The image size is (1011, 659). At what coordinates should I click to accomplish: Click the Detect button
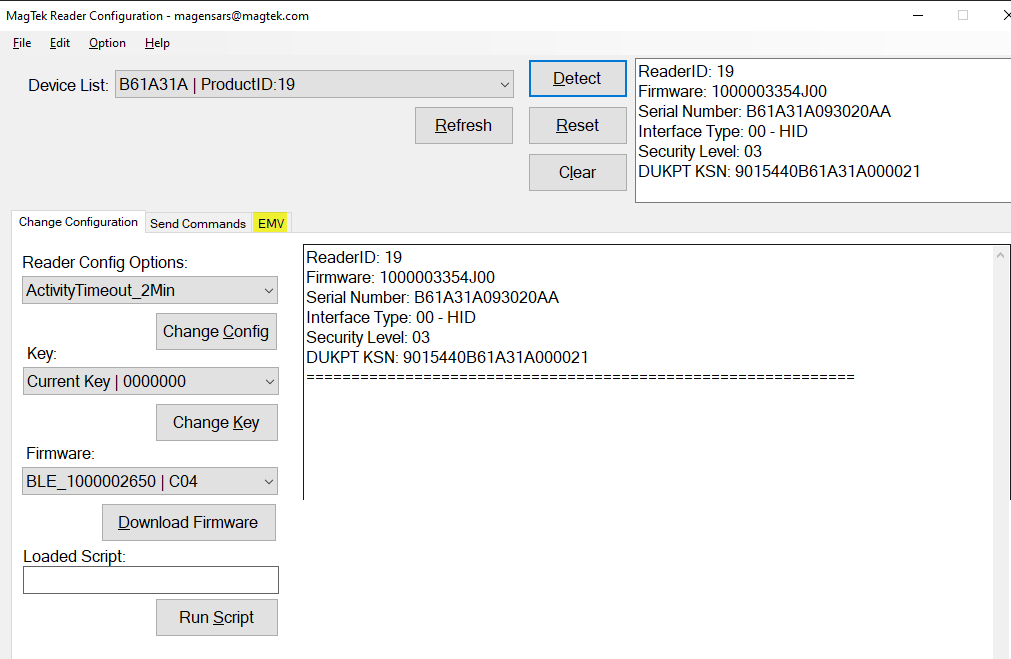click(577, 78)
